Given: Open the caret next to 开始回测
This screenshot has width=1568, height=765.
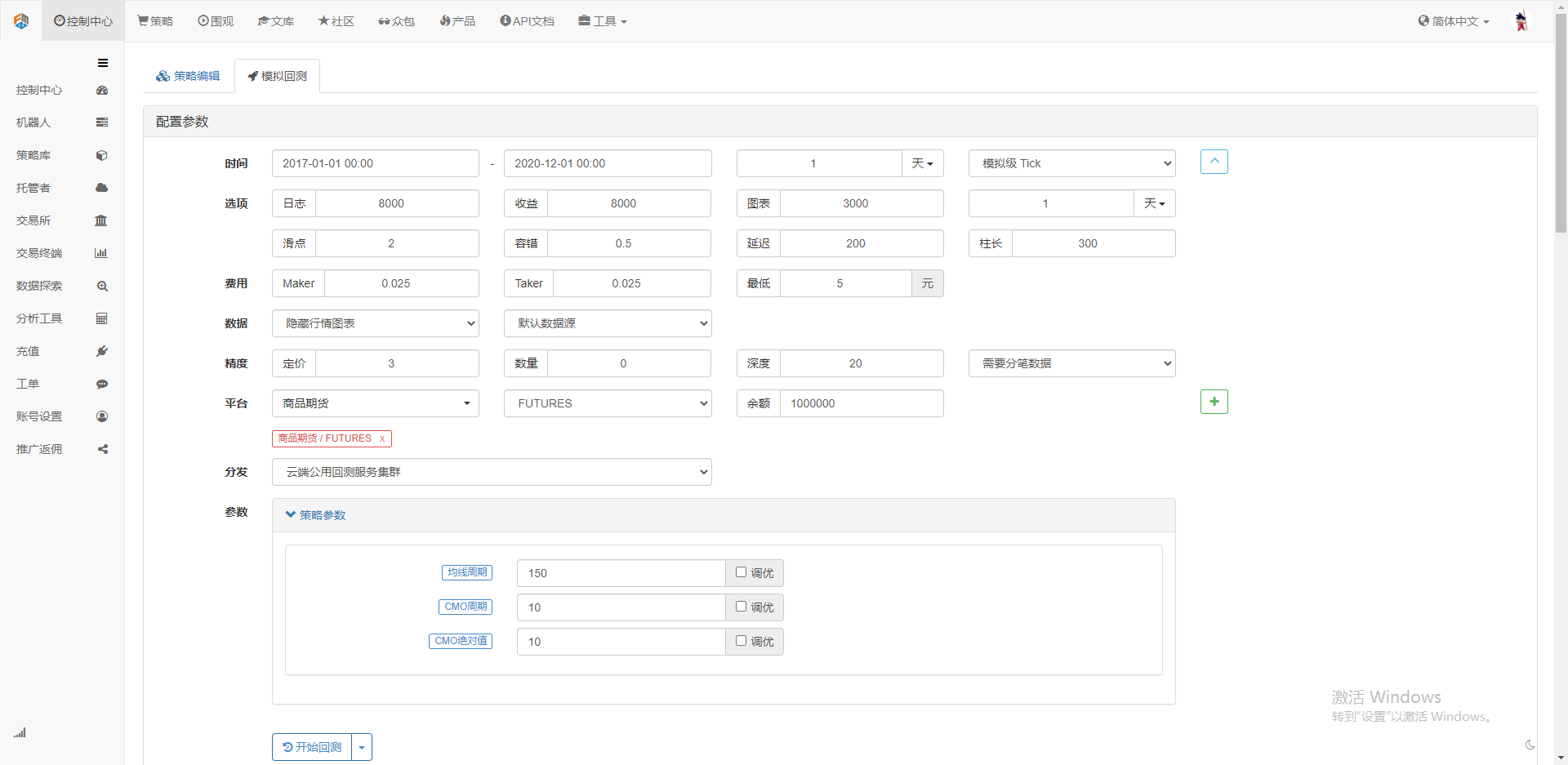Looking at the screenshot, I should tap(362, 747).
